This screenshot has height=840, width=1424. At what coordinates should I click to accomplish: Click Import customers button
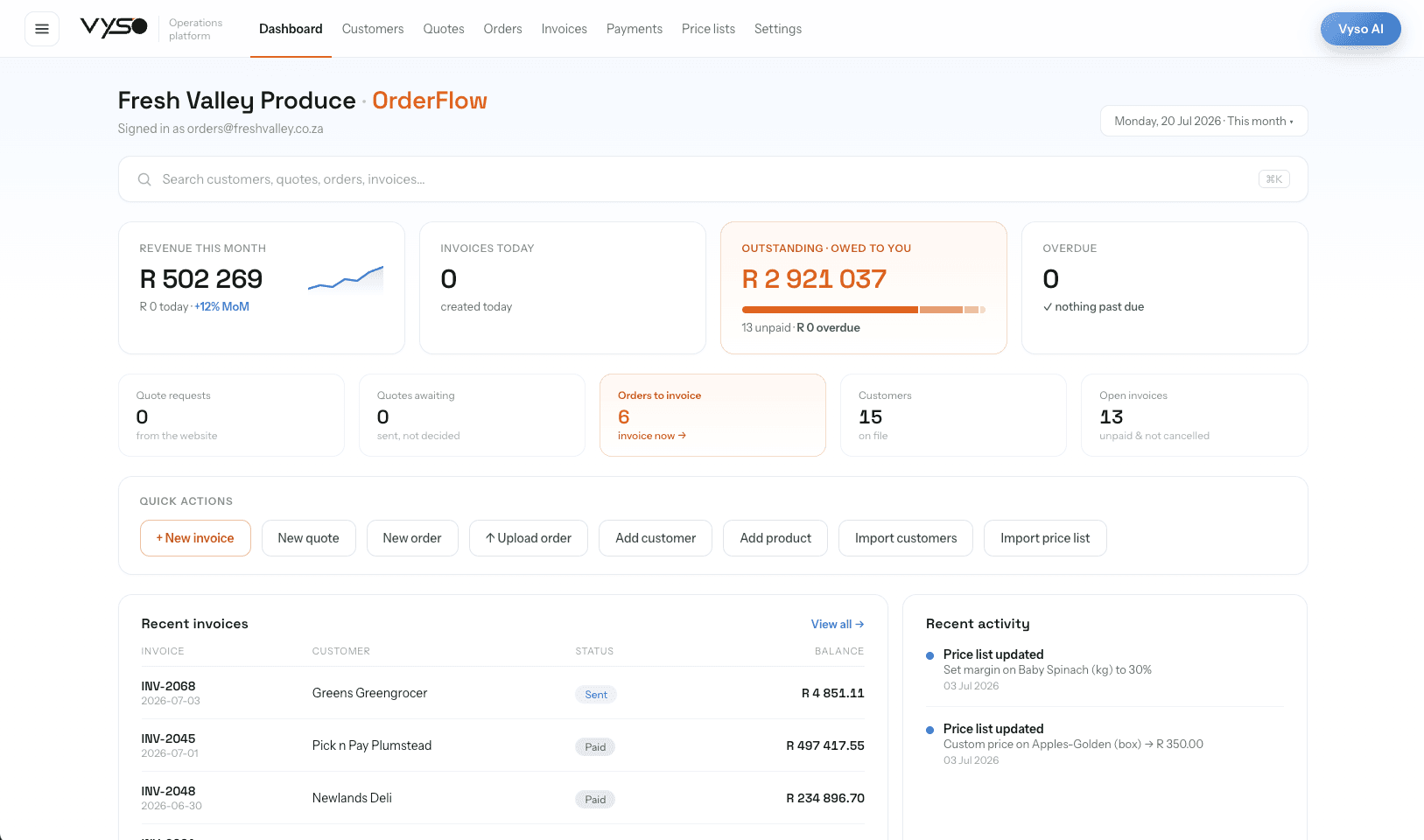(x=906, y=538)
